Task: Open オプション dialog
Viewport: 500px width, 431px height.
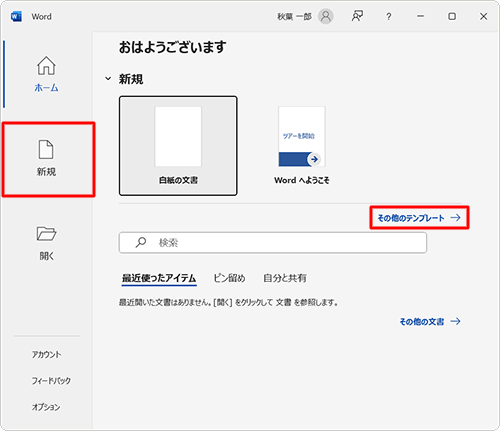Action: [x=46, y=407]
